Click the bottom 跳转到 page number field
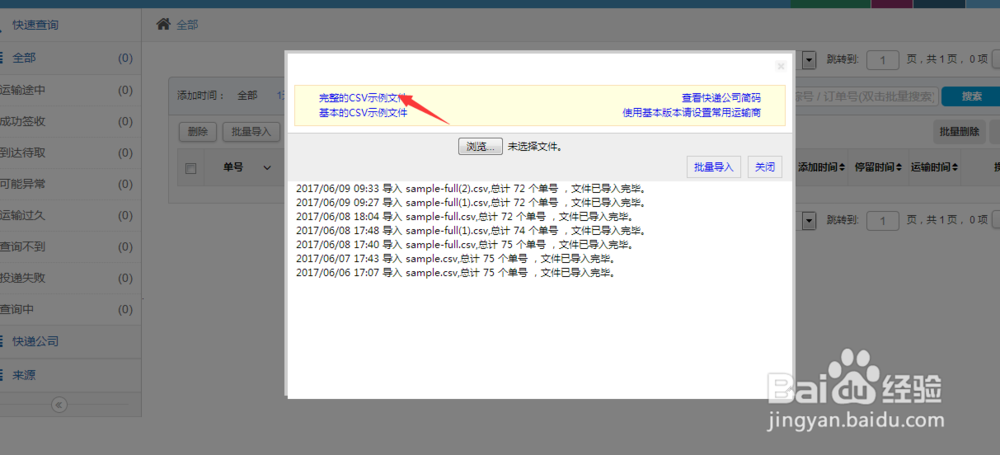 (883, 220)
